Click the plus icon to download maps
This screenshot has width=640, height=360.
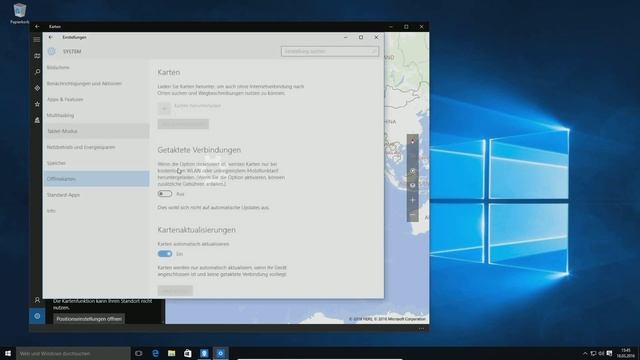click(x=164, y=108)
